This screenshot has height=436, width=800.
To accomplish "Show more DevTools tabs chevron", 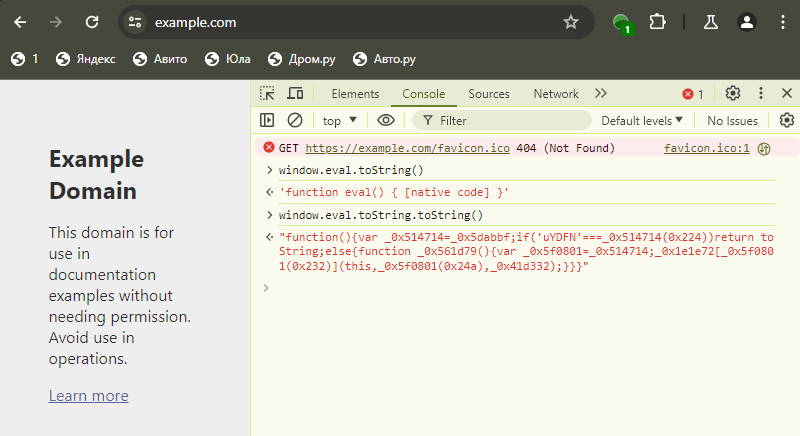I will [x=601, y=94].
